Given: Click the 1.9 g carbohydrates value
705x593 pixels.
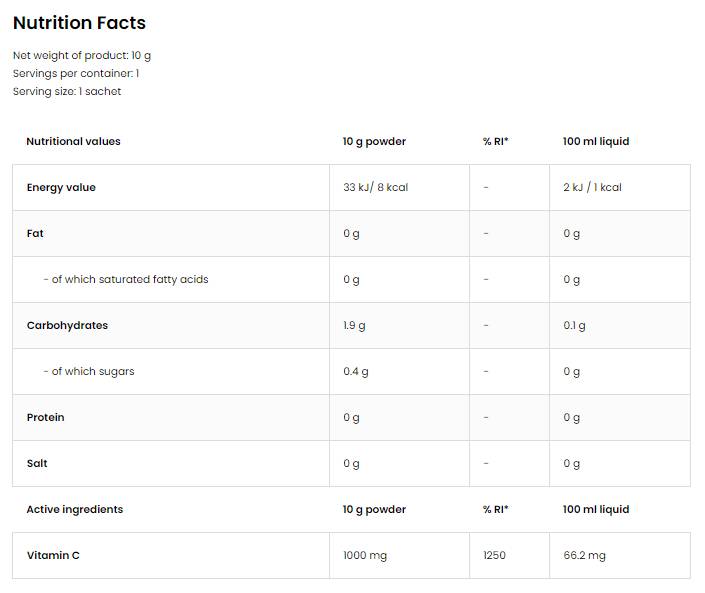Looking at the screenshot, I should [354, 326].
